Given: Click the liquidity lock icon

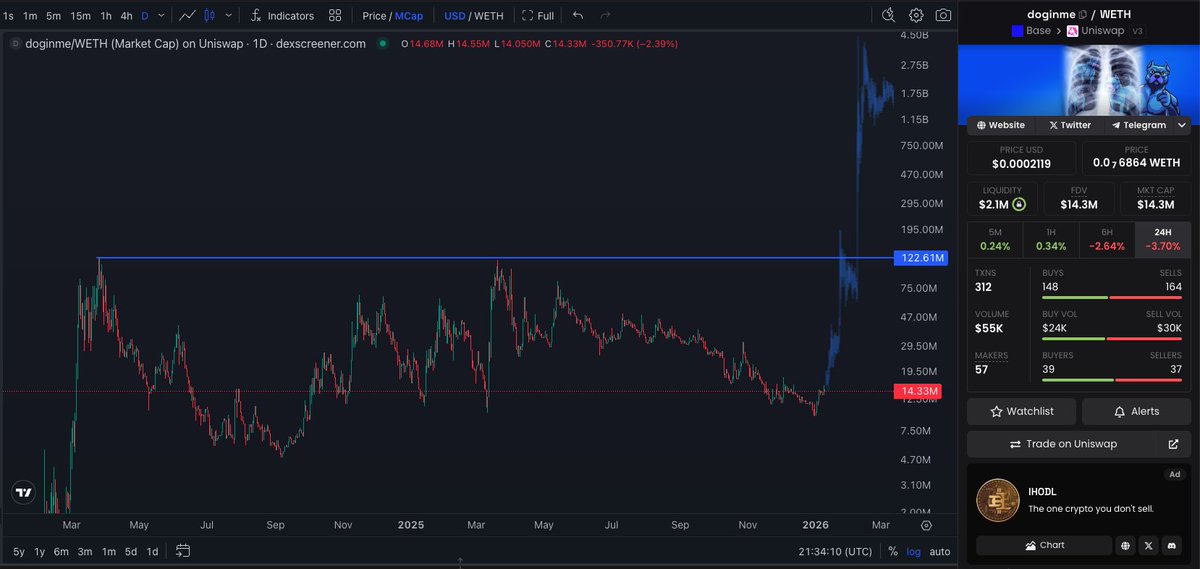Looking at the screenshot, I should (x=1019, y=204).
